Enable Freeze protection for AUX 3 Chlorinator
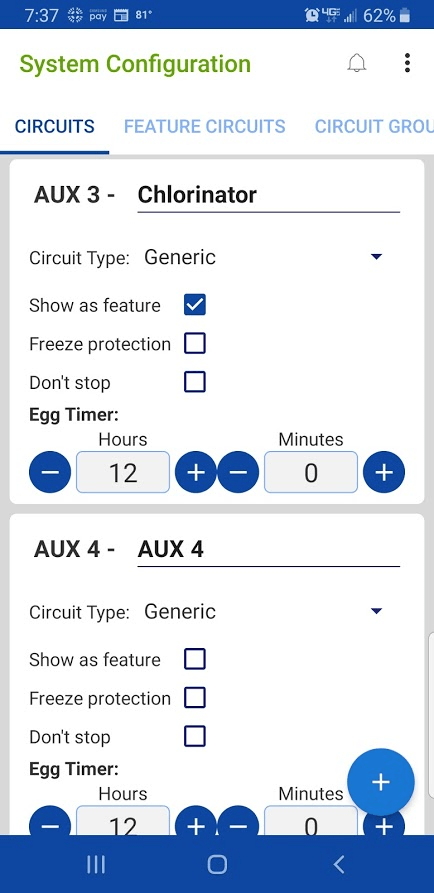The width and height of the screenshot is (434, 893). tap(195, 344)
